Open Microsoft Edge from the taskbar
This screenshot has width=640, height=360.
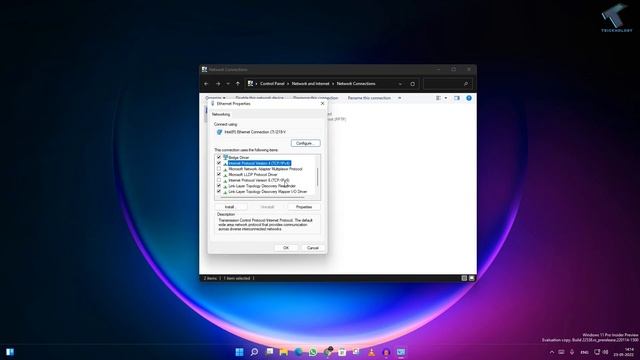[x=298, y=352]
